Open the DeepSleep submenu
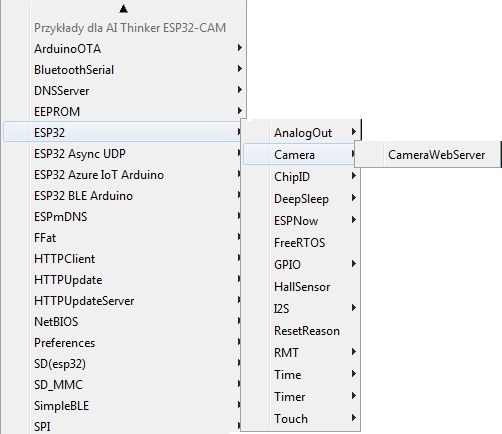This screenshot has height=434, width=502. tap(301, 199)
